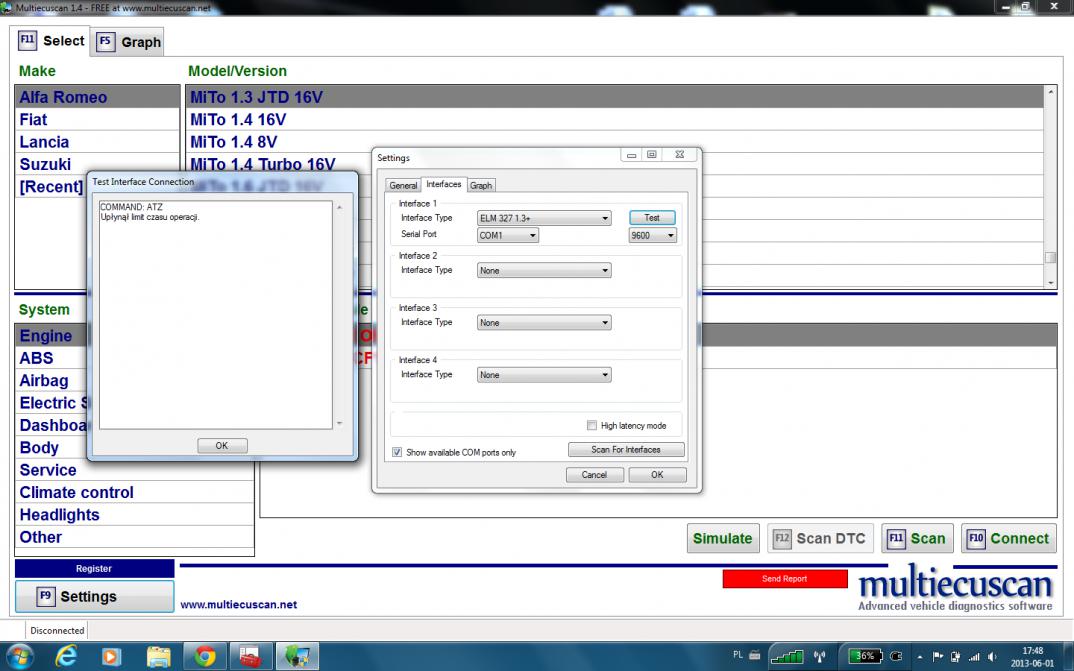Click the red Send Report button
Screen dimensions: 1074x671
point(785,579)
